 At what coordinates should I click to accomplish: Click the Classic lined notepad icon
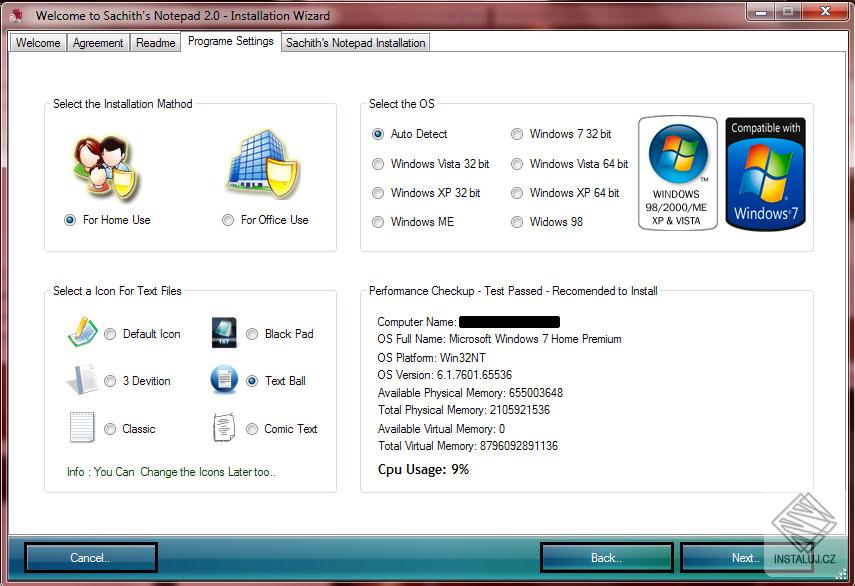pyautogui.click(x=82, y=427)
